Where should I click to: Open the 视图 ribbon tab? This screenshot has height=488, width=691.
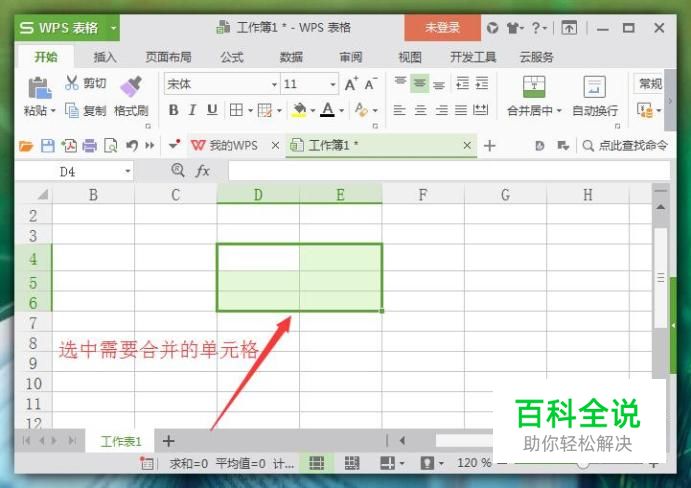pyautogui.click(x=410, y=57)
